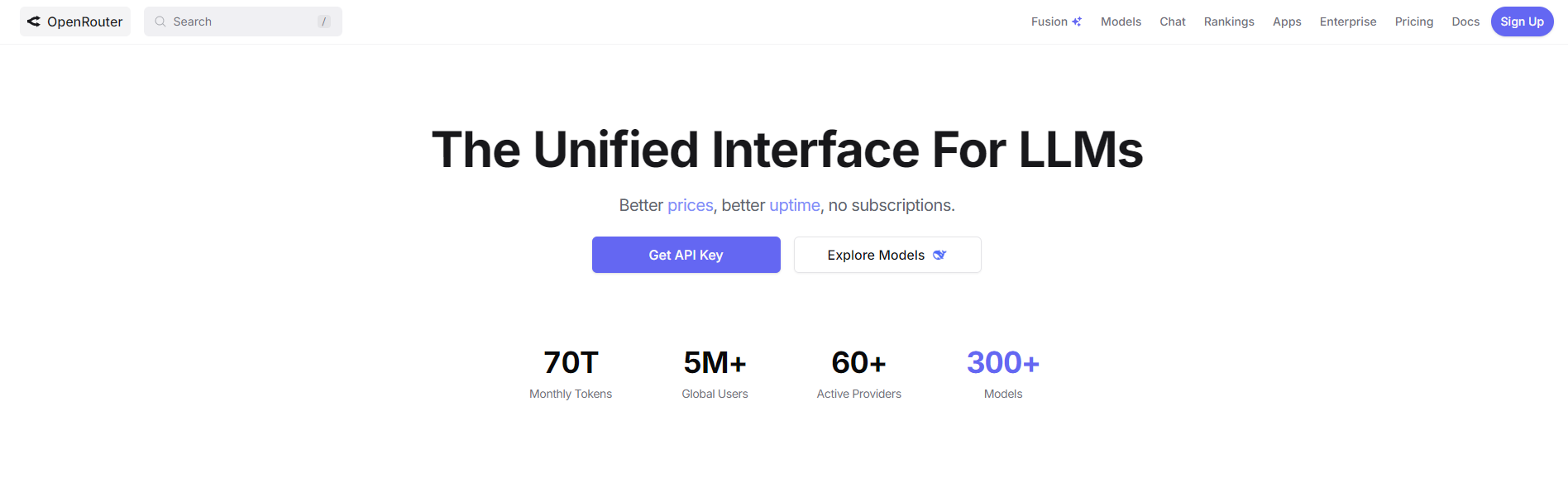This screenshot has width=1568, height=483.
Task: Click the Explore Models button
Action: tap(887, 255)
